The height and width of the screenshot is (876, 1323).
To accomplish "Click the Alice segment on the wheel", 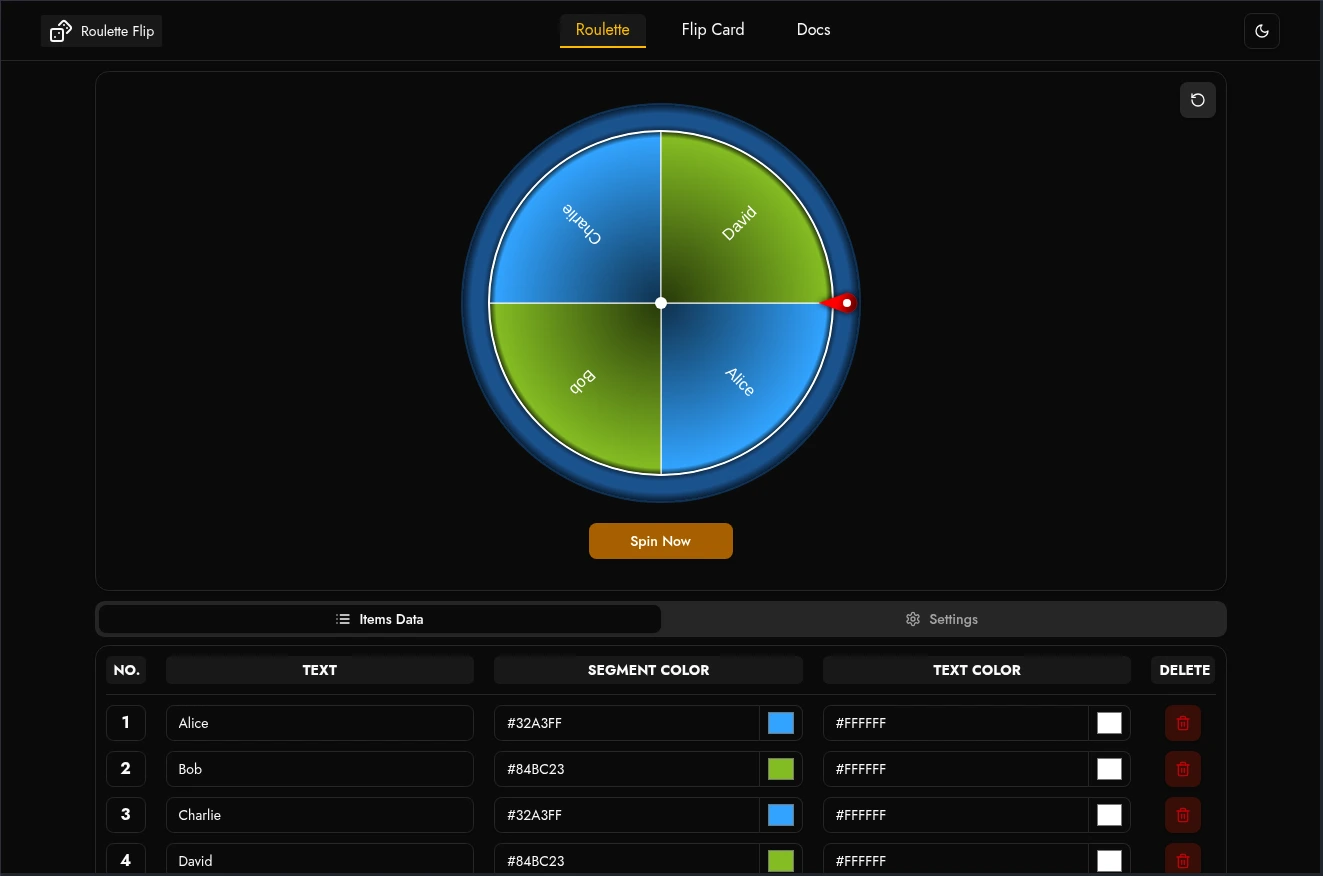I will 738,380.
